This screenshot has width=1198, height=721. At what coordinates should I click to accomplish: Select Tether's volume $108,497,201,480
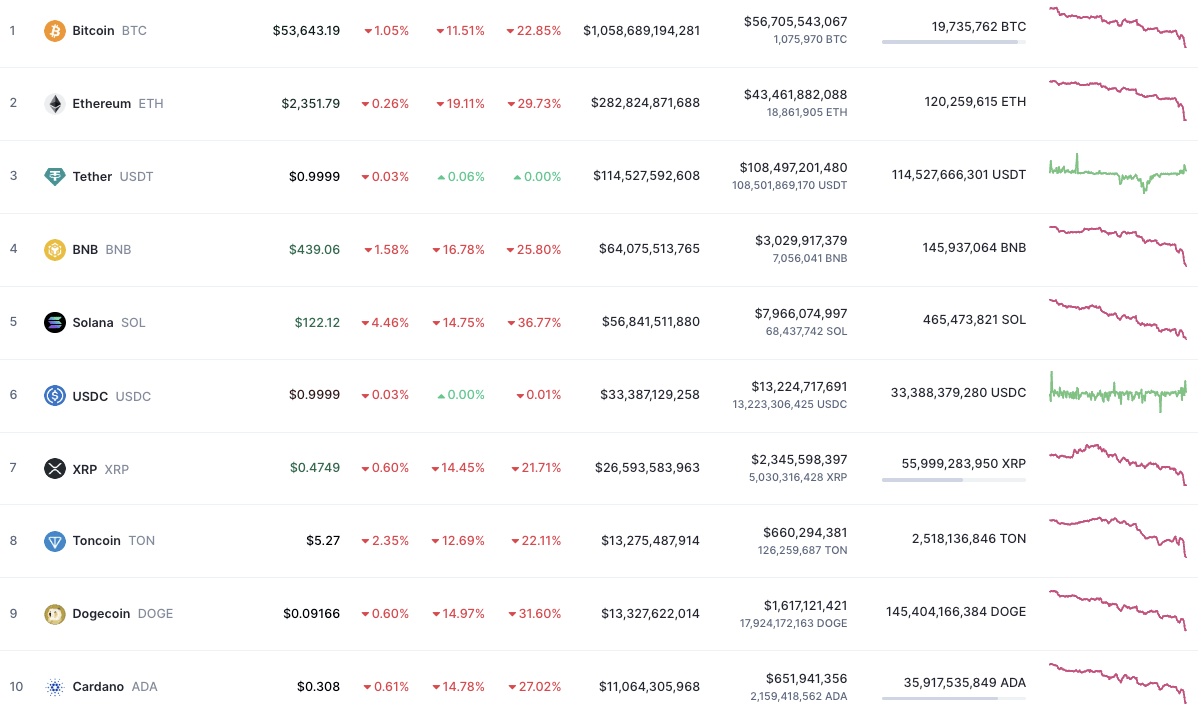click(793, 167)
